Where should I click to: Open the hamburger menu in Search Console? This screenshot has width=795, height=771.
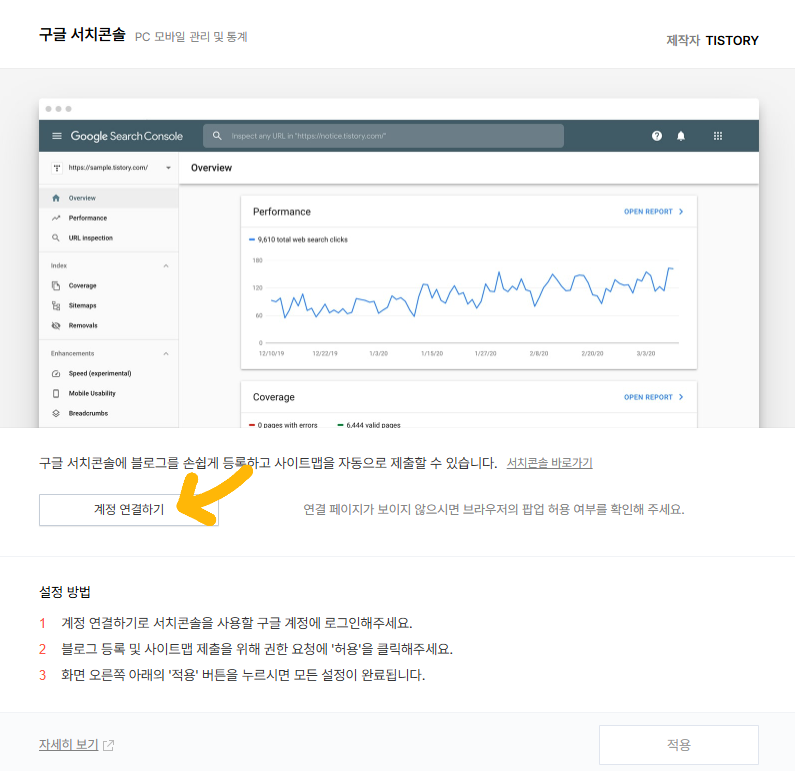(57, 136)
